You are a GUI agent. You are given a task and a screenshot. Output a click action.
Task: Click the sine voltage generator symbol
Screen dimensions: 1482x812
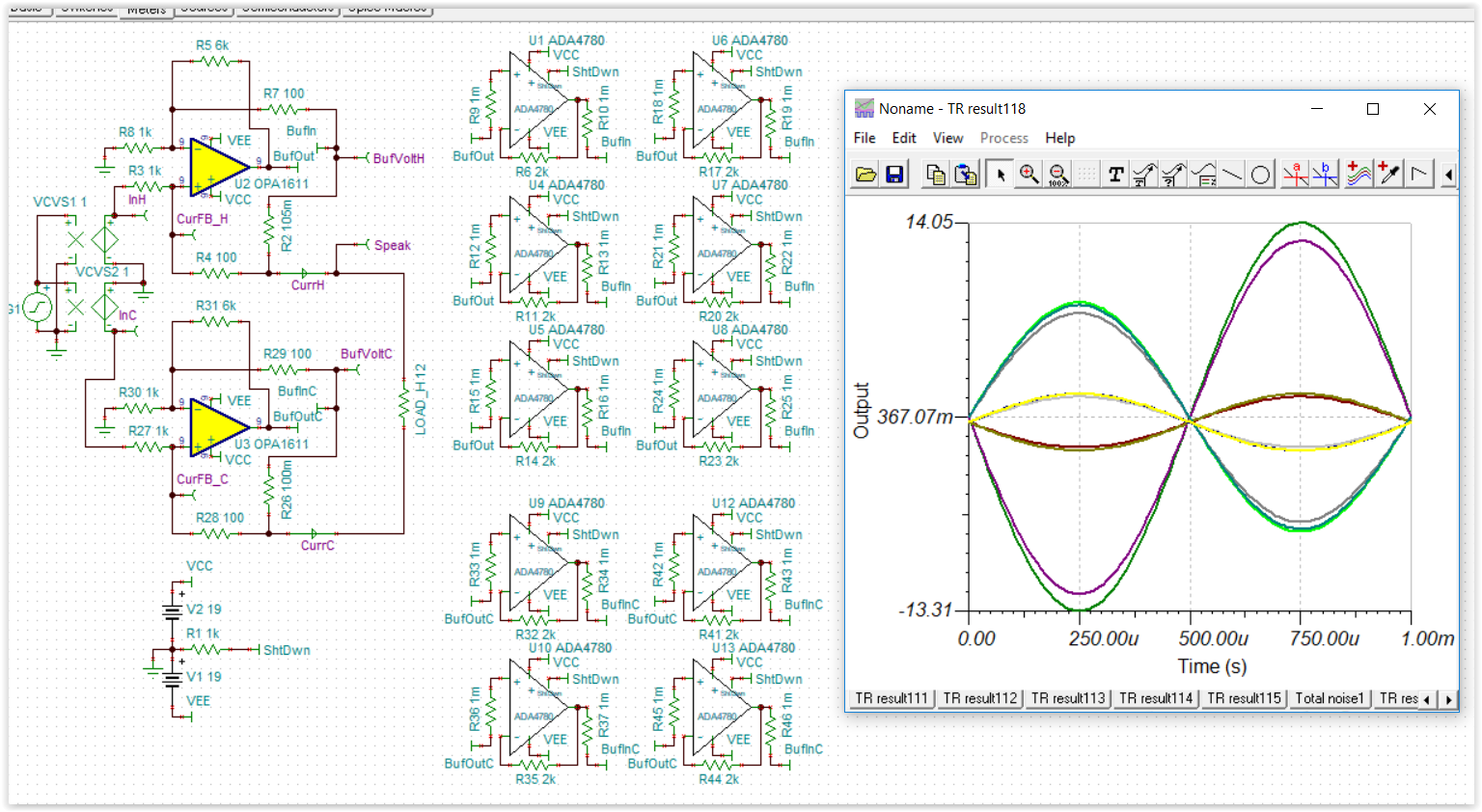click(x=38, y=308)
